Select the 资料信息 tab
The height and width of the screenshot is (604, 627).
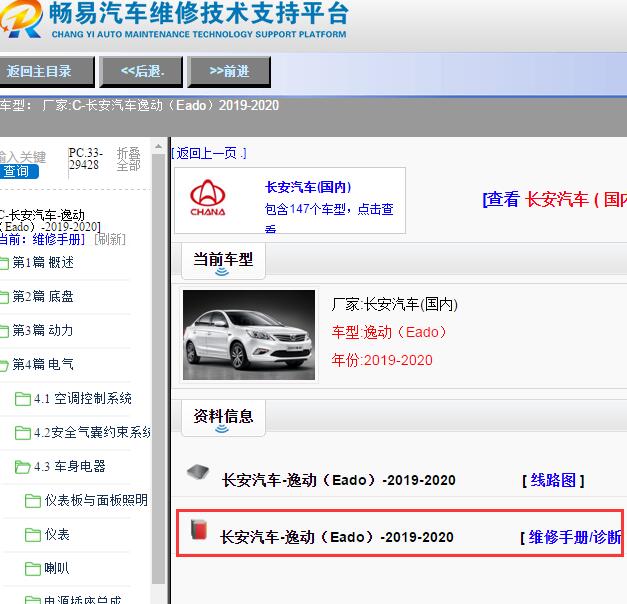223,418
